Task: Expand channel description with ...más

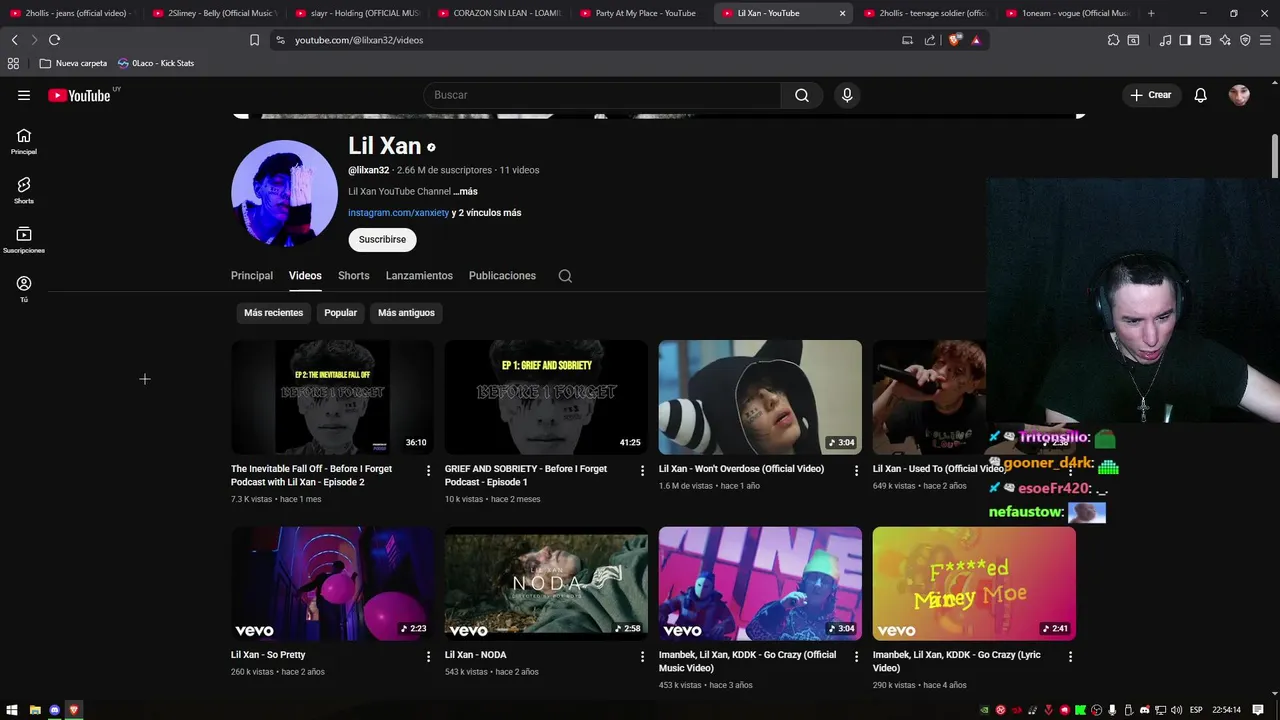Action: (x=465, y=191)
